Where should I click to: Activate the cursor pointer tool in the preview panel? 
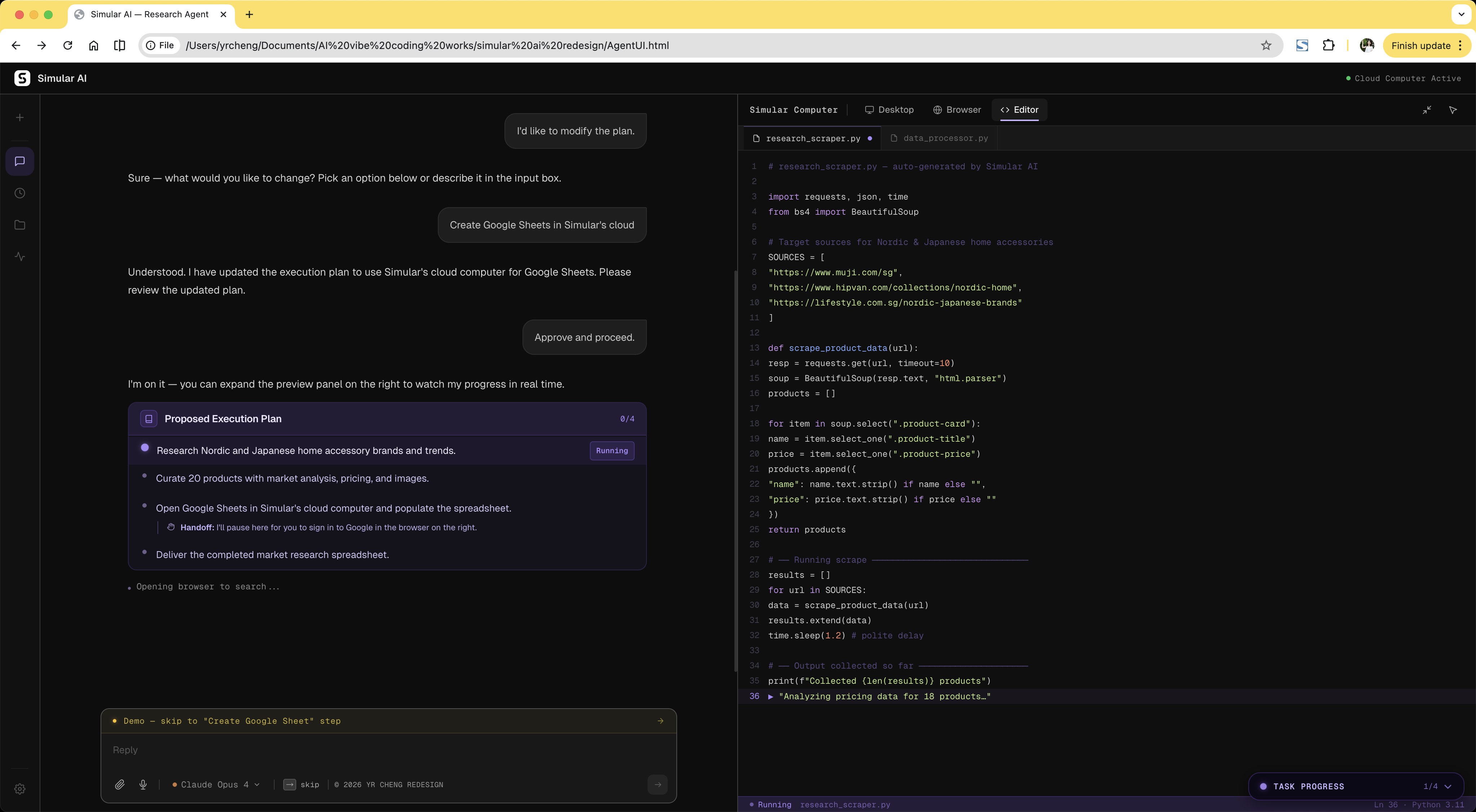click(x=1454, y=110)
